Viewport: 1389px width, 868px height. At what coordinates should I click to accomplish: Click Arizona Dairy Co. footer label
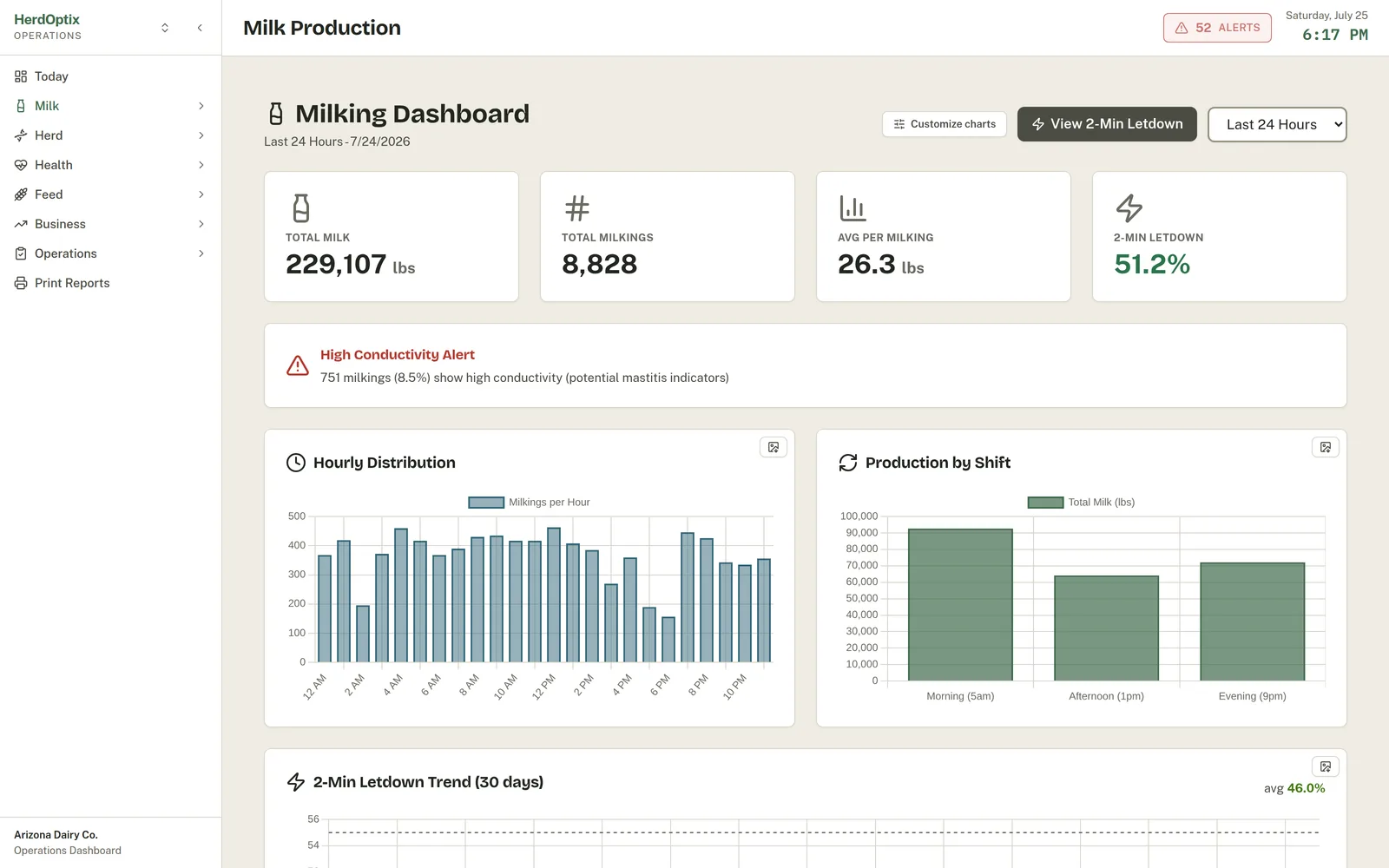(56, 835)
